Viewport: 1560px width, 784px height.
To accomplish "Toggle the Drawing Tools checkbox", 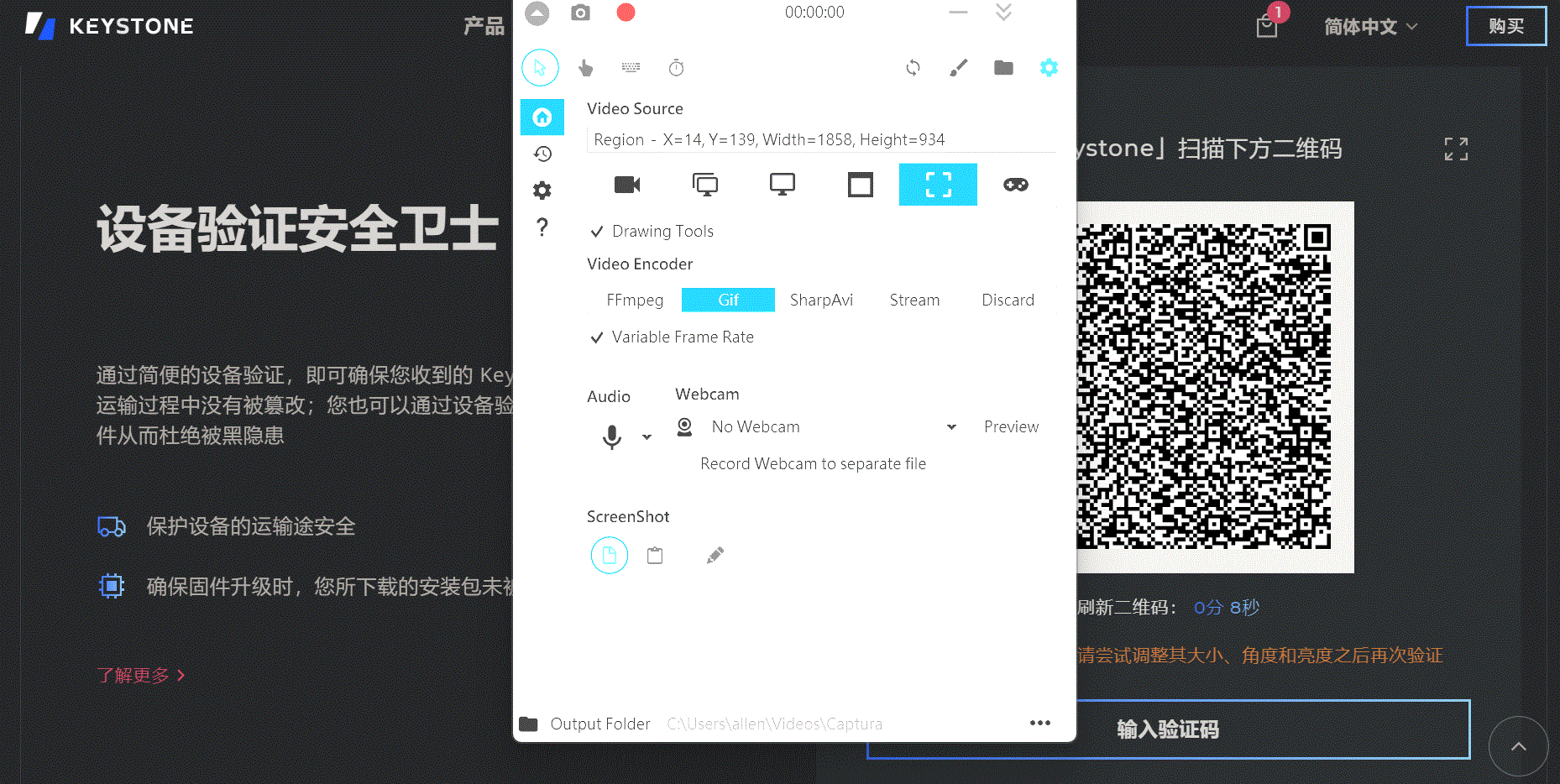I will (652, 232).
